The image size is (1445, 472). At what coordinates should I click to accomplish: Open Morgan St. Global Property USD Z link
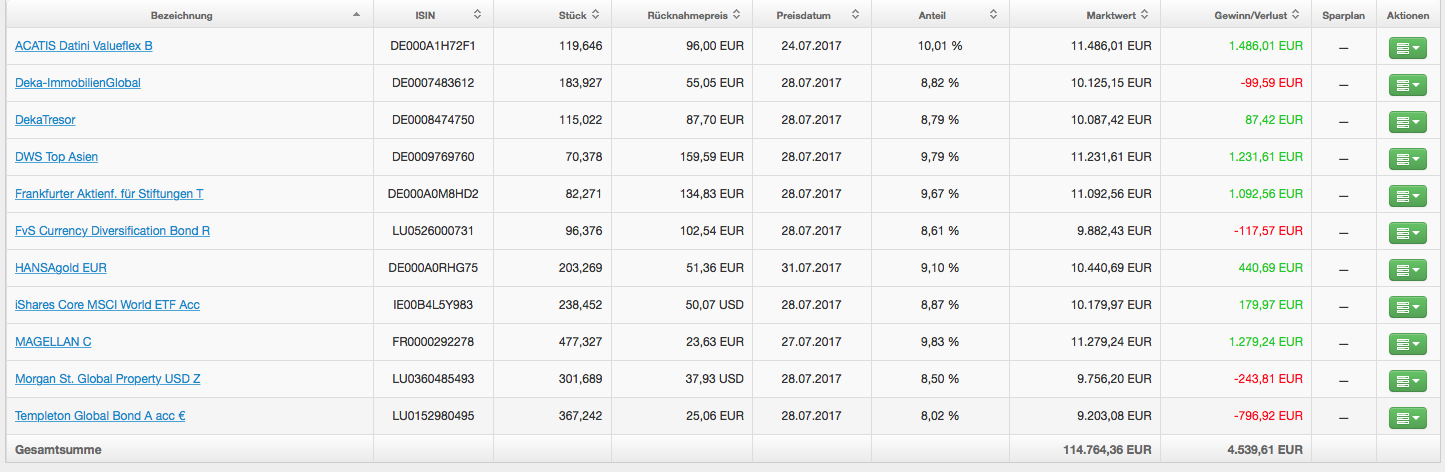[x=108, y=379]
